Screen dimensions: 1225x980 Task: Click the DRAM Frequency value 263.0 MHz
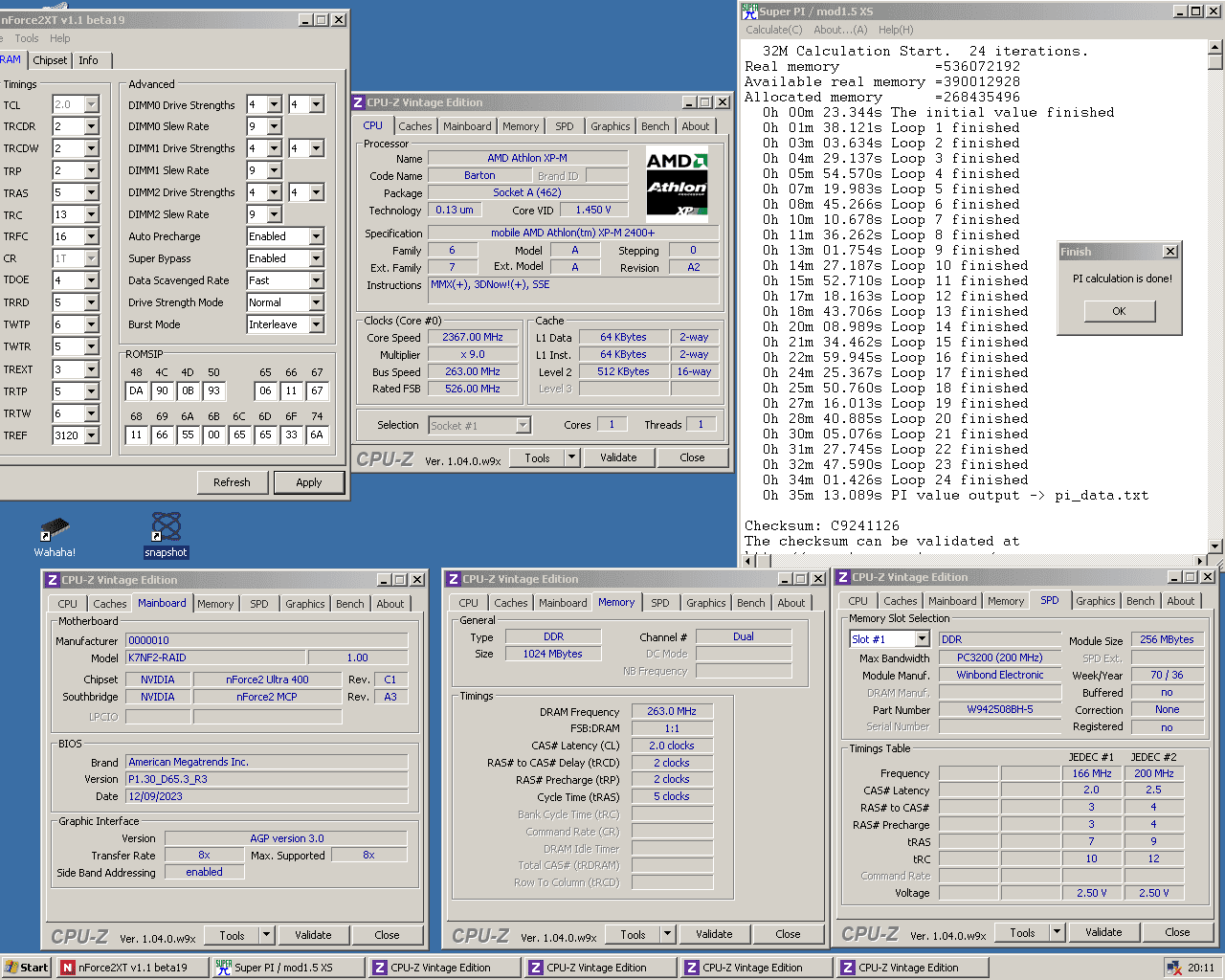pos(672,711)
